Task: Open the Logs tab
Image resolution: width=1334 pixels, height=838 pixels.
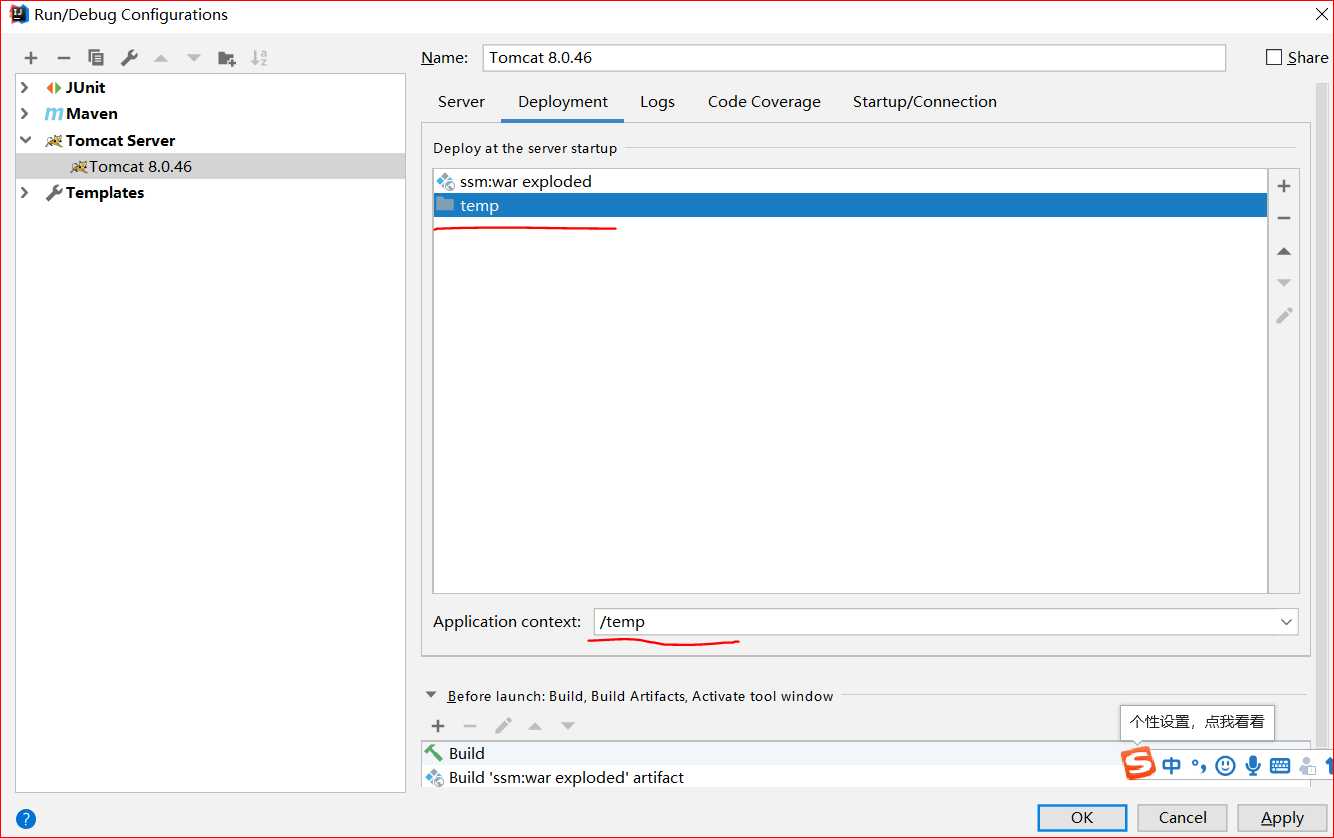Action: pos(657,102)
